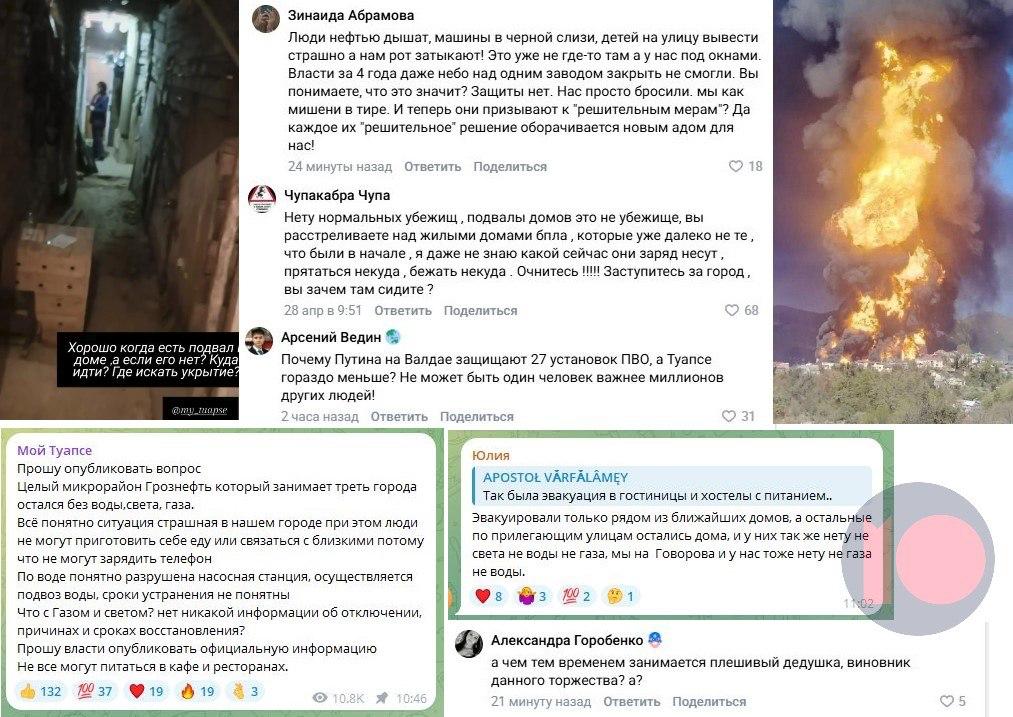The height and width of the screenshot is (717, 1013).
Task: Click Поделиться under Чупакабра Чупа's comment
Action: [480, 311]
